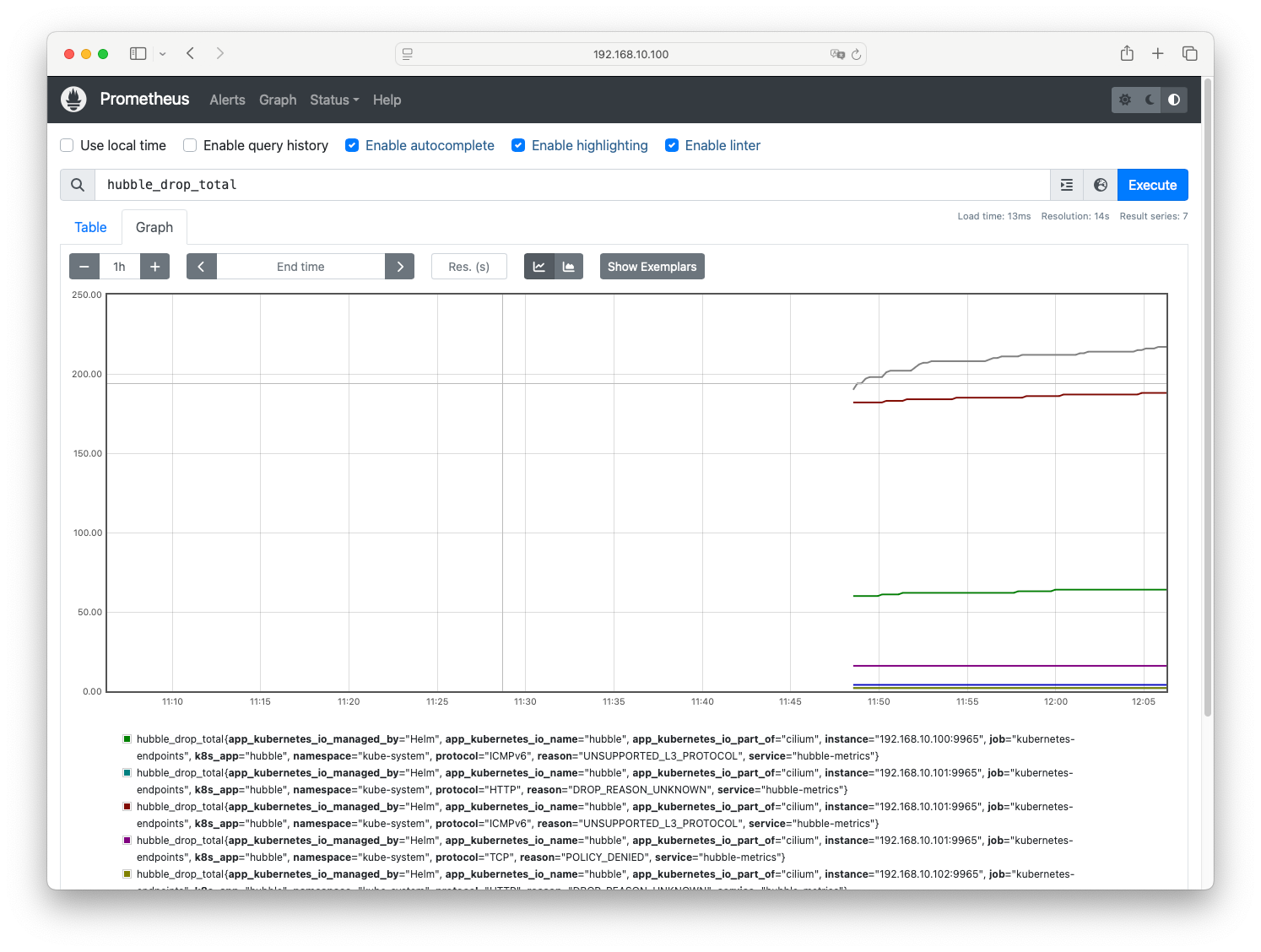Disable the Enable linter checkbox
This screenshot has width=1261, height=952.
click(672, 145)
